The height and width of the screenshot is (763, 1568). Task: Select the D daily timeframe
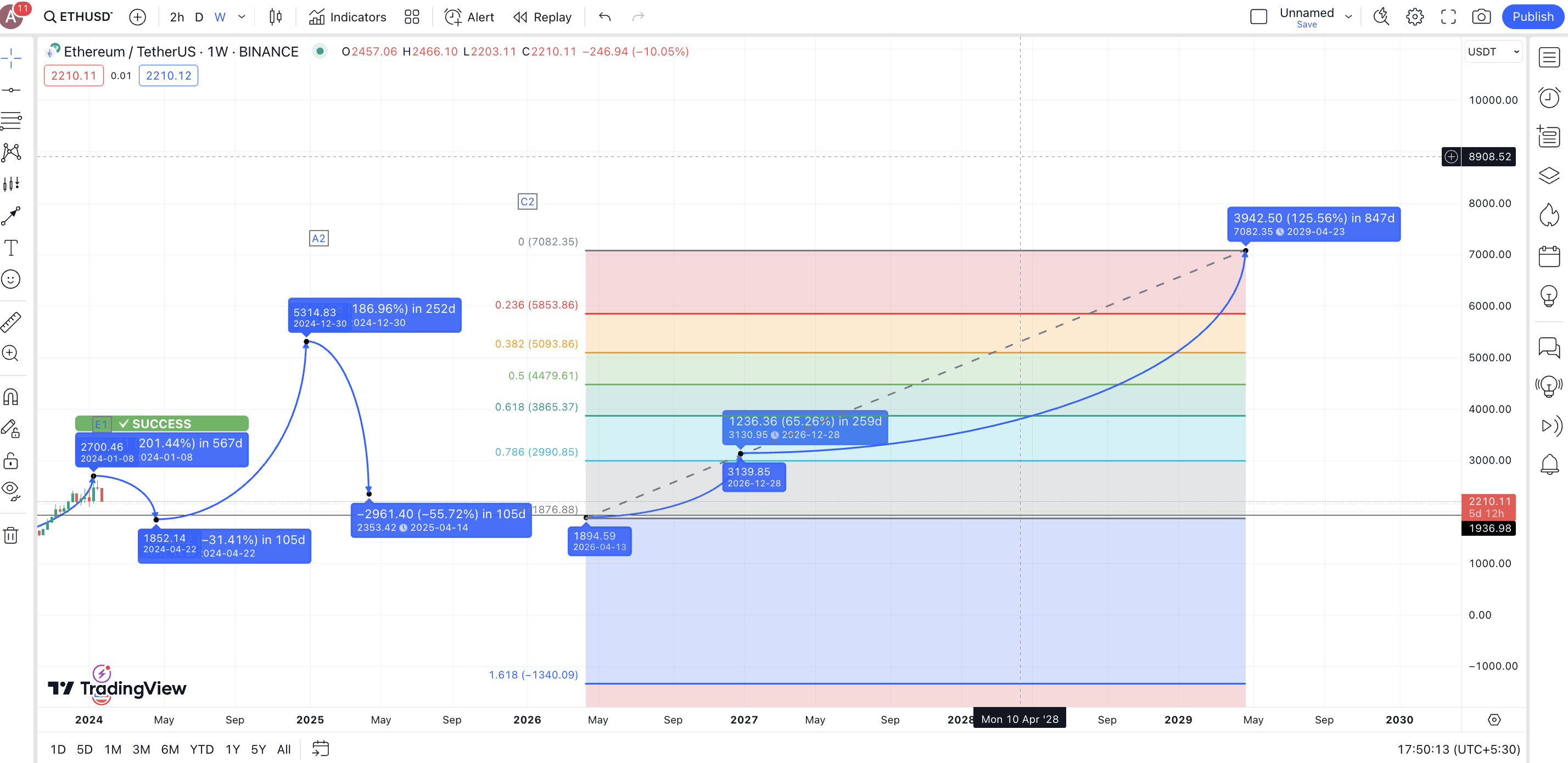pyautogui.click(x=198, y=17)
